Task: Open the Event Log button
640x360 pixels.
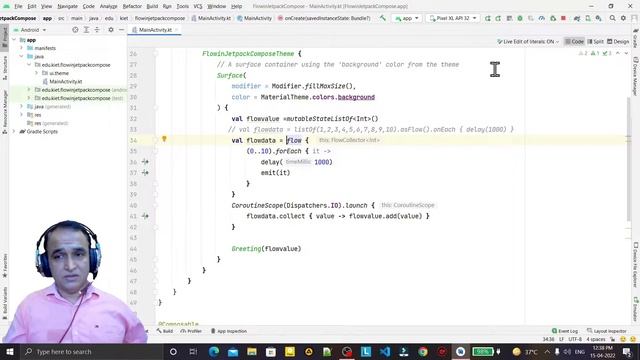Action: click(564, 331)
